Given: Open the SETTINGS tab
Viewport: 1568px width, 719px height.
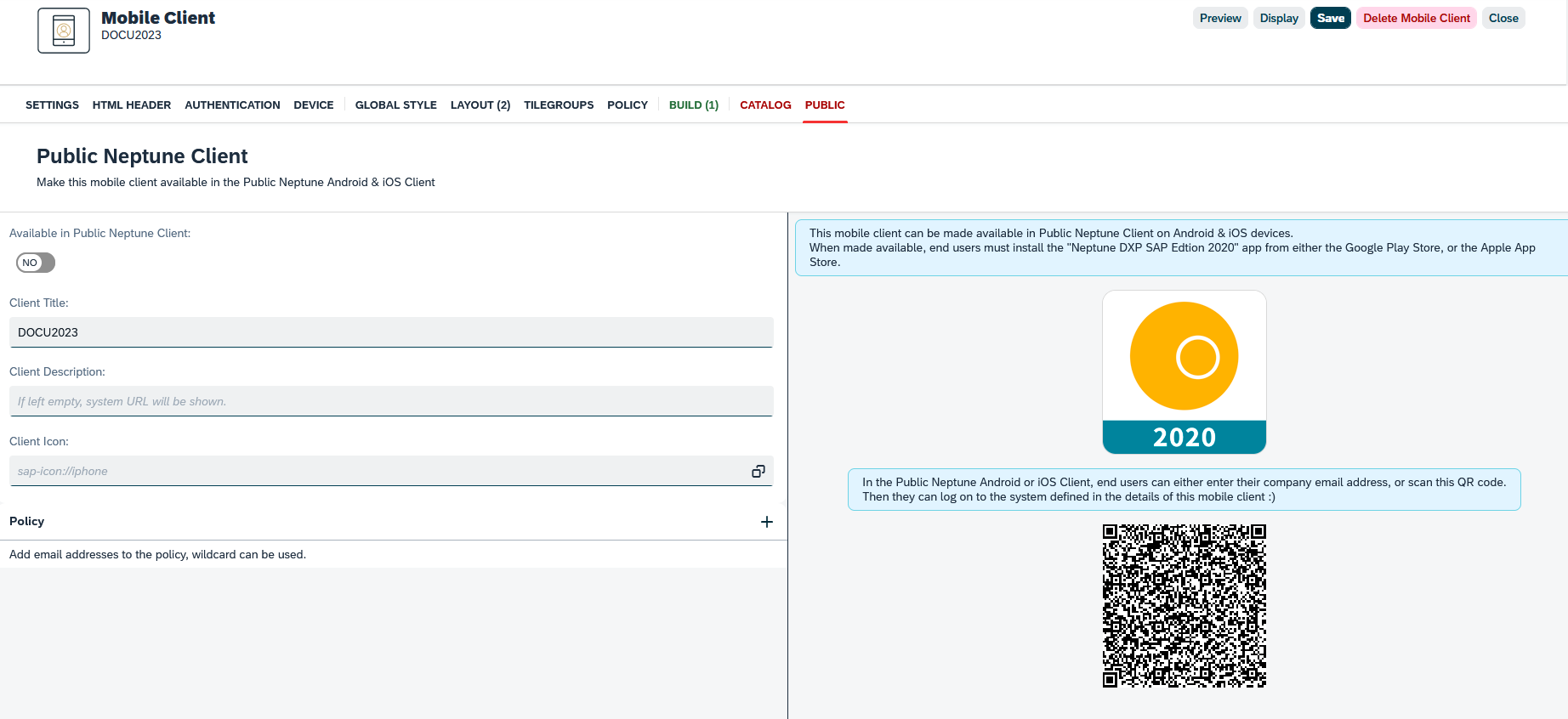Looking at the screenshot, I should (52, 105).
